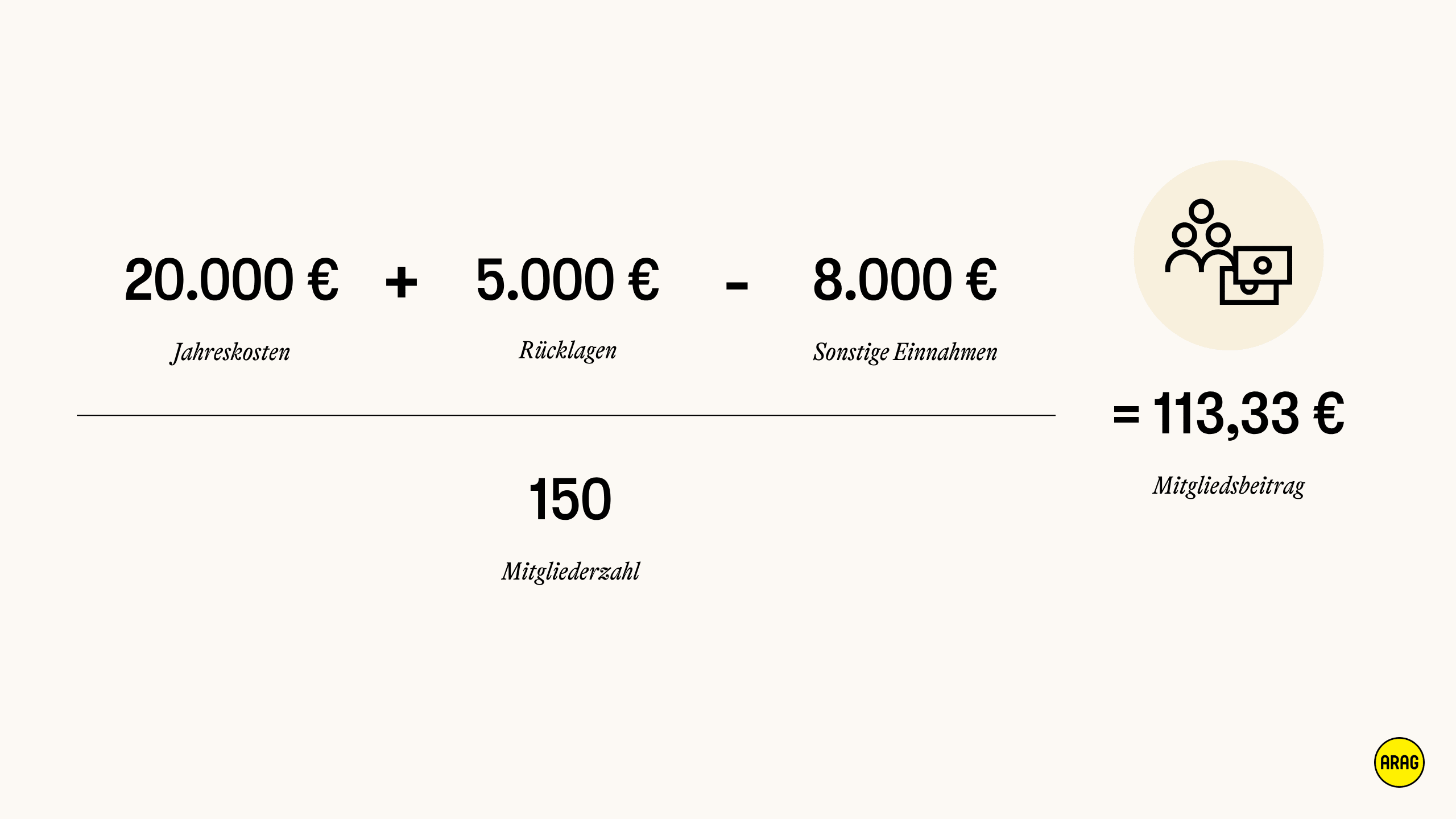Click the number 150 denominator
This screenshot has height=819, width=1456.
click(x=570, y=499)
